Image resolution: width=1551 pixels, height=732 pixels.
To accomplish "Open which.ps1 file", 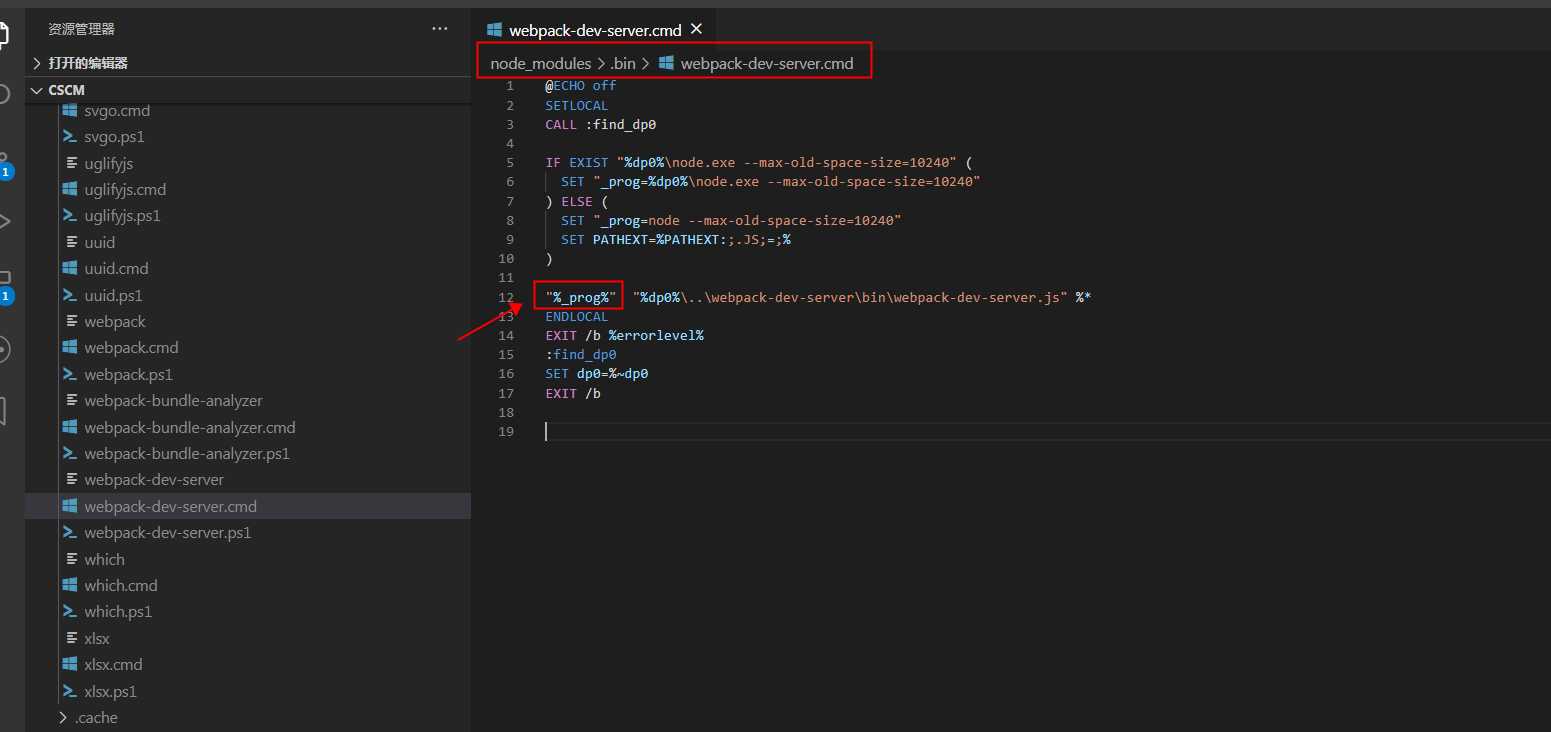I will click(118, 611).
